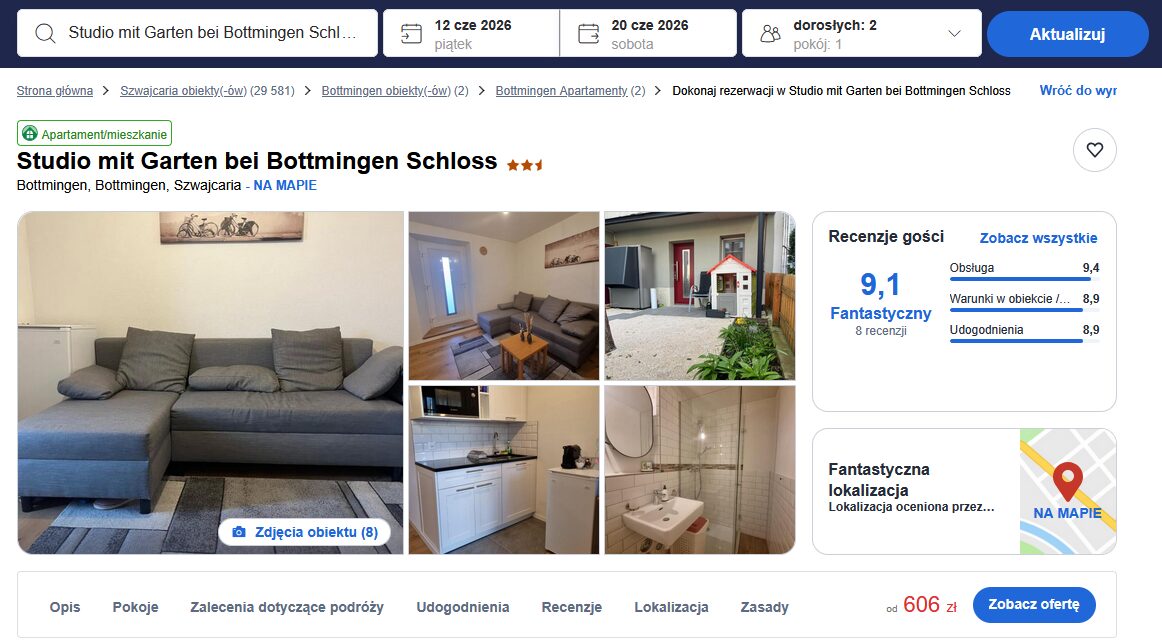Open Zobacz wszystkie reviews link
This screenshot has height=642, width=1162.
click(1038, 238)
